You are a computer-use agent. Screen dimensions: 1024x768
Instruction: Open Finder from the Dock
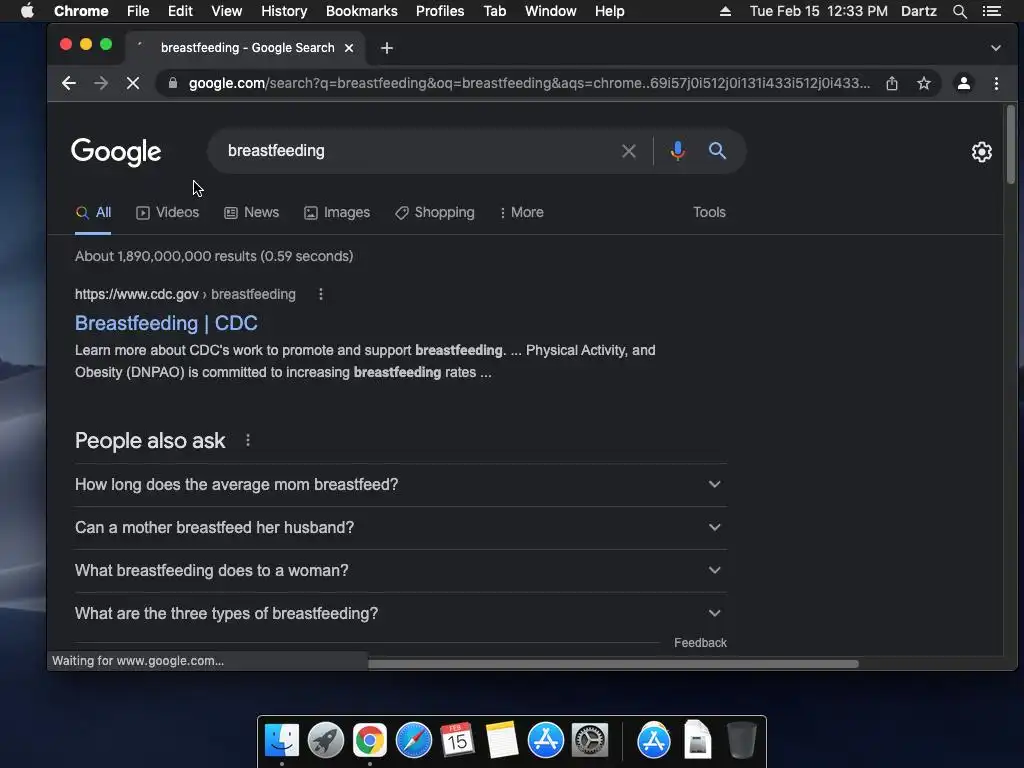(x=282, y=740)
